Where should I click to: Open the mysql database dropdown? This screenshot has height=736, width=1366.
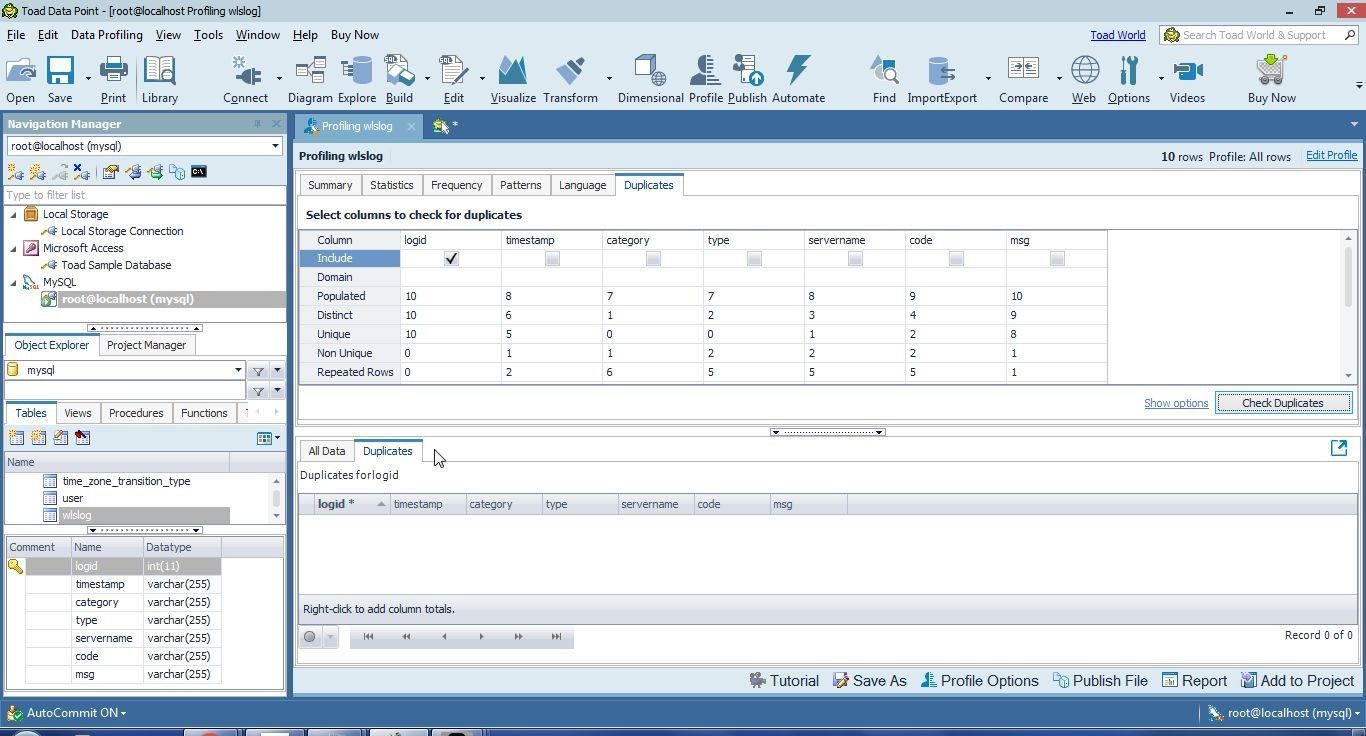(238, 370)
